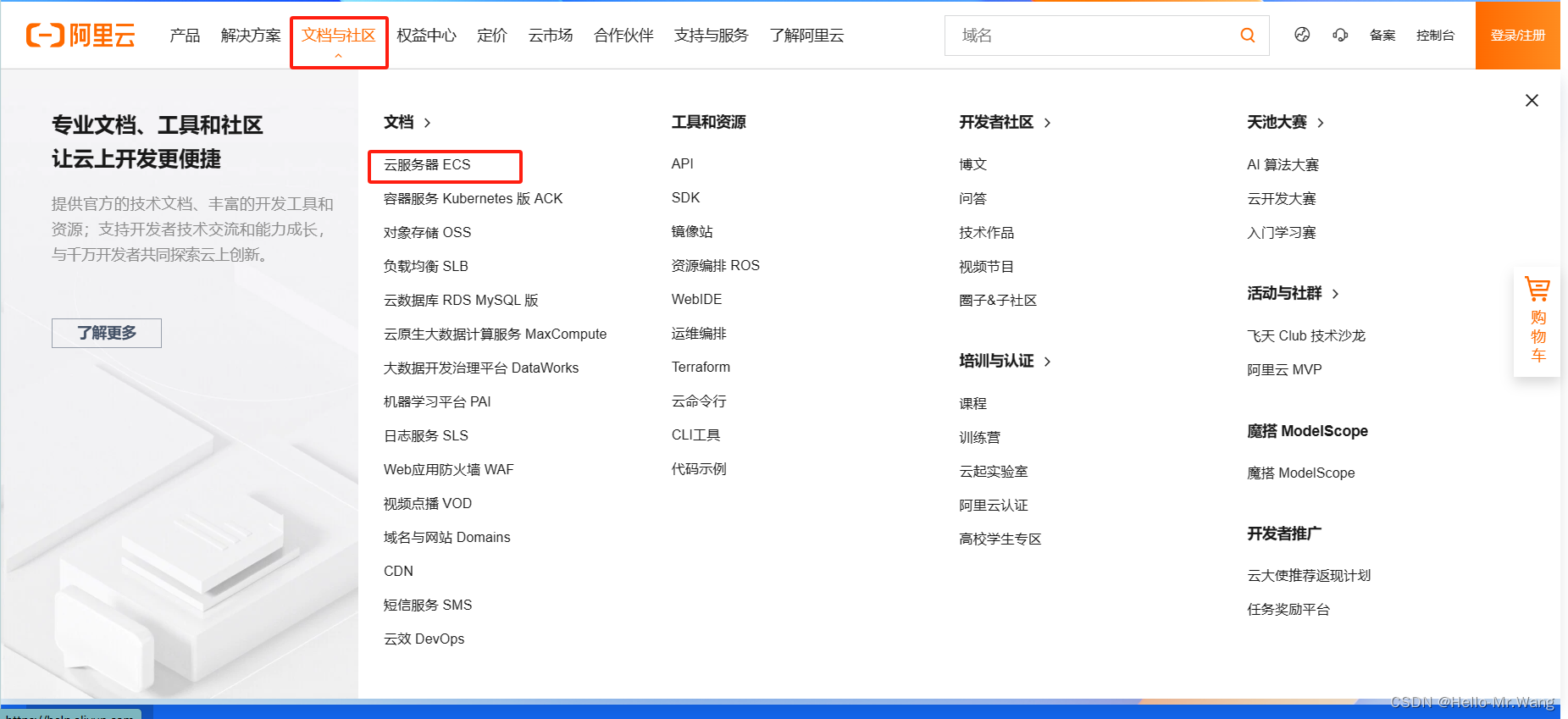Open 云服务器 ECS documentation
Viewport: 1568px width, 719px height.
427,164
